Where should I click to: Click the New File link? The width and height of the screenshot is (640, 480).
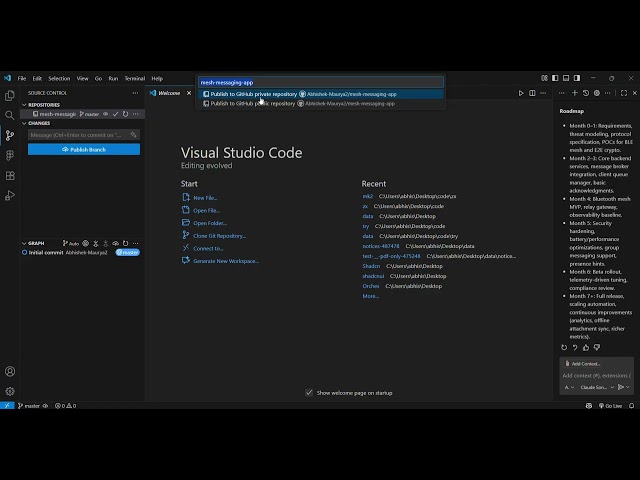point(205,198)
